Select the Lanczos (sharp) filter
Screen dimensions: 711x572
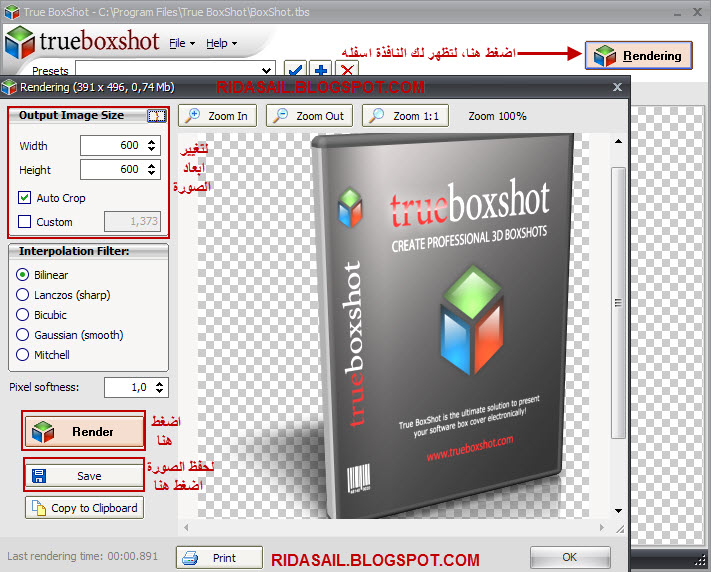(22, 295)
